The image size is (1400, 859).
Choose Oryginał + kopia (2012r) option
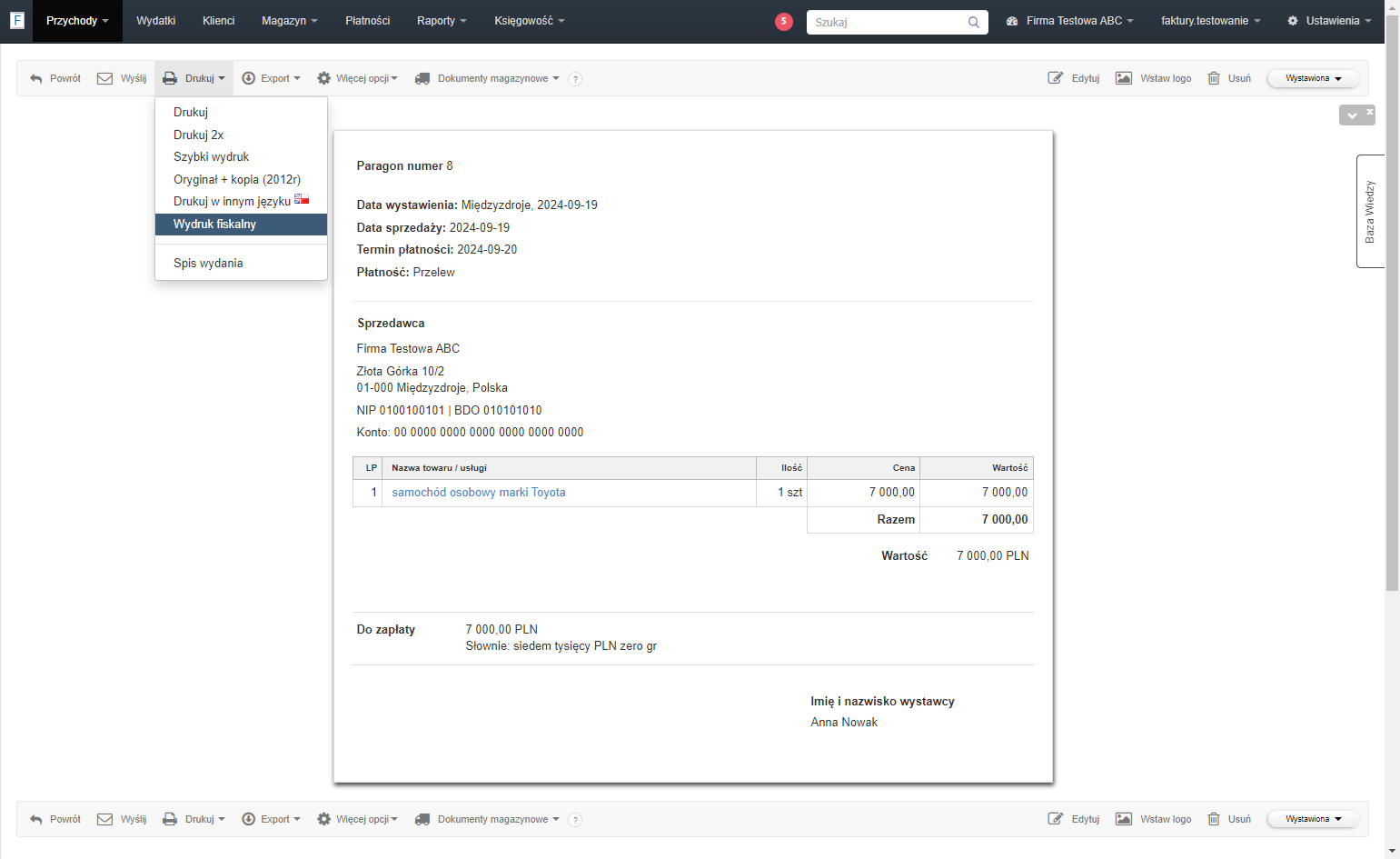pos(241,180)
